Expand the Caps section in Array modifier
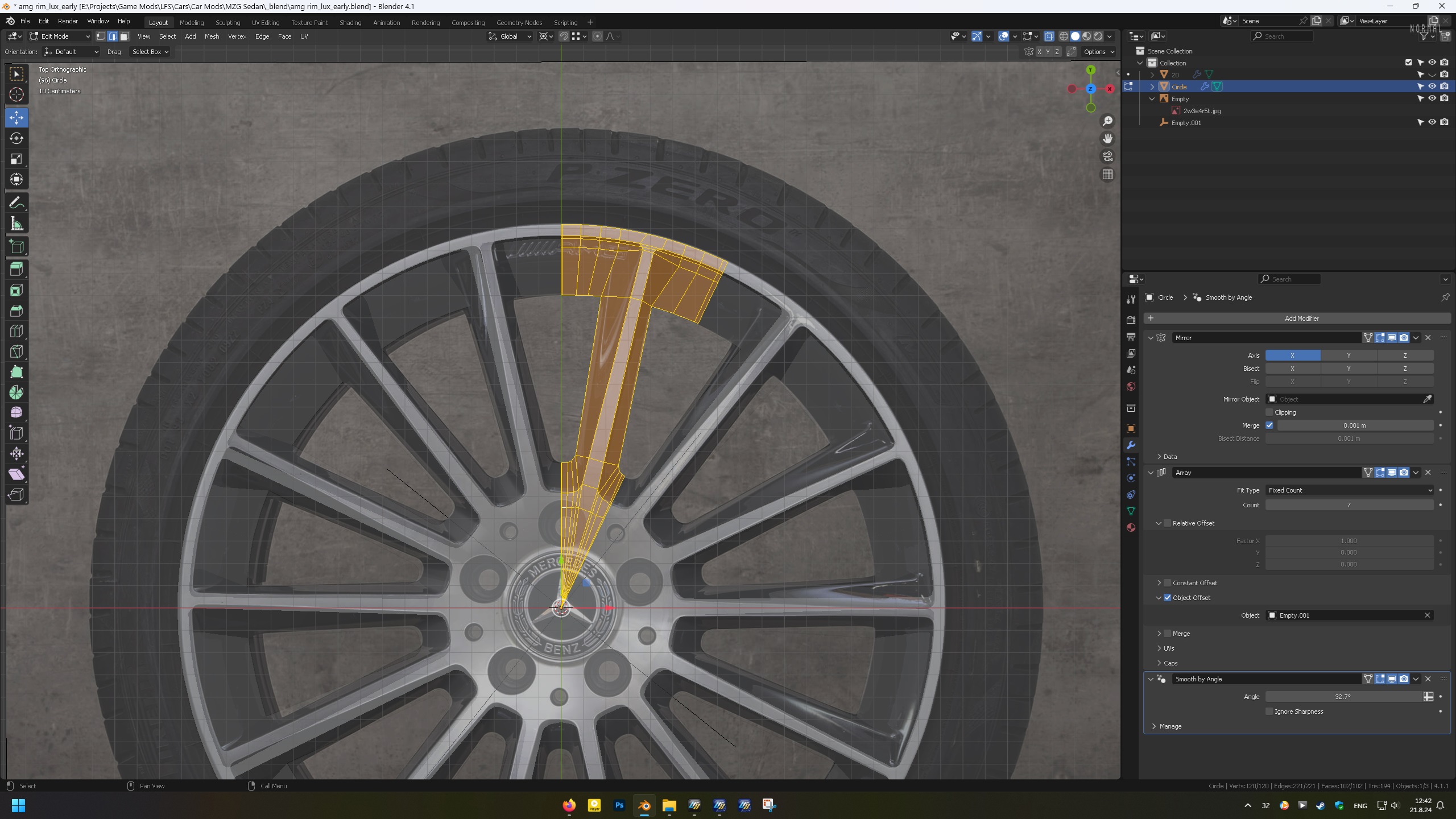The width and height of the screenshot is (1456, 819). (1170, 663)
